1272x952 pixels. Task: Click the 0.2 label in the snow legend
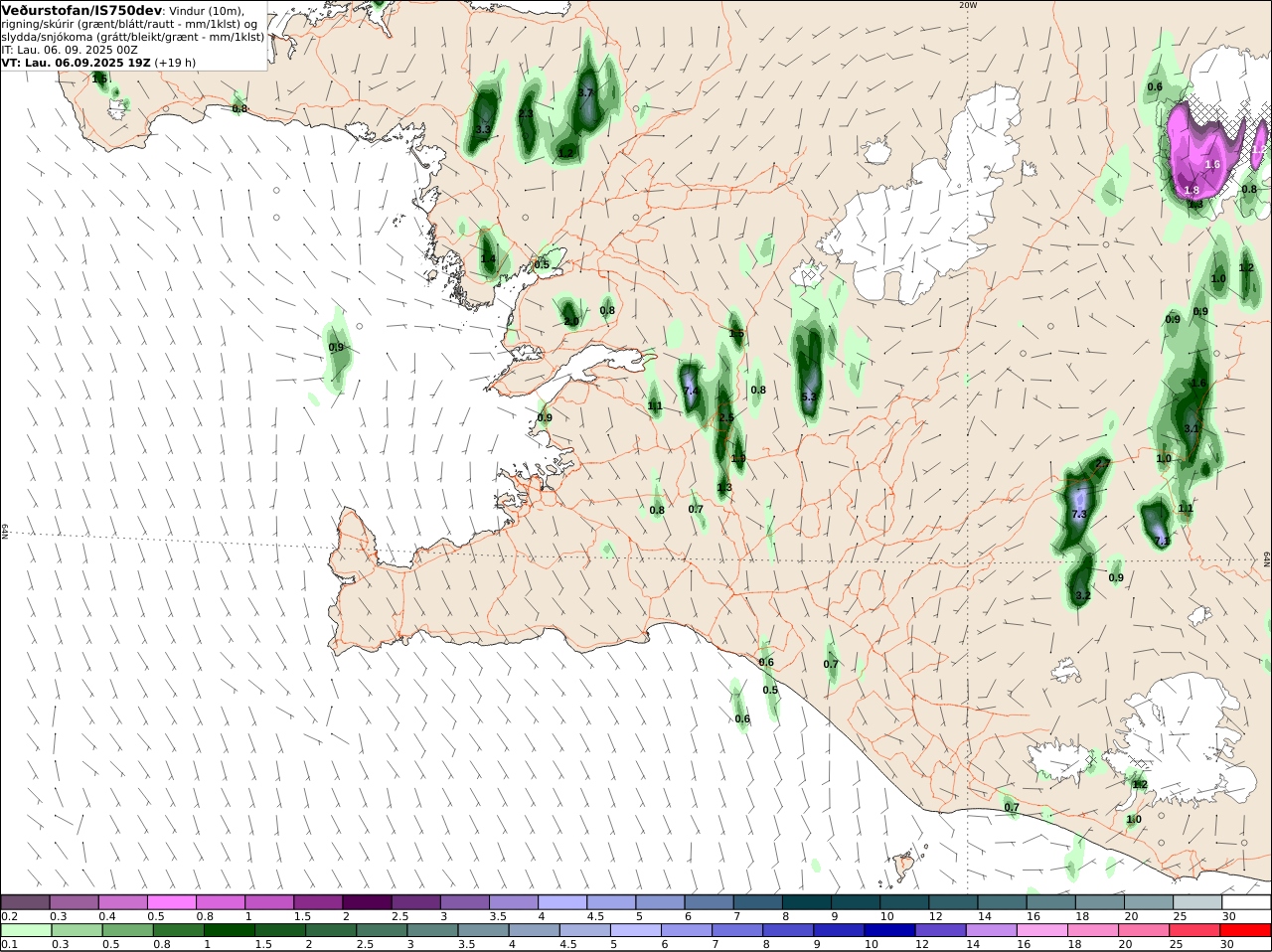pos(8,916)
